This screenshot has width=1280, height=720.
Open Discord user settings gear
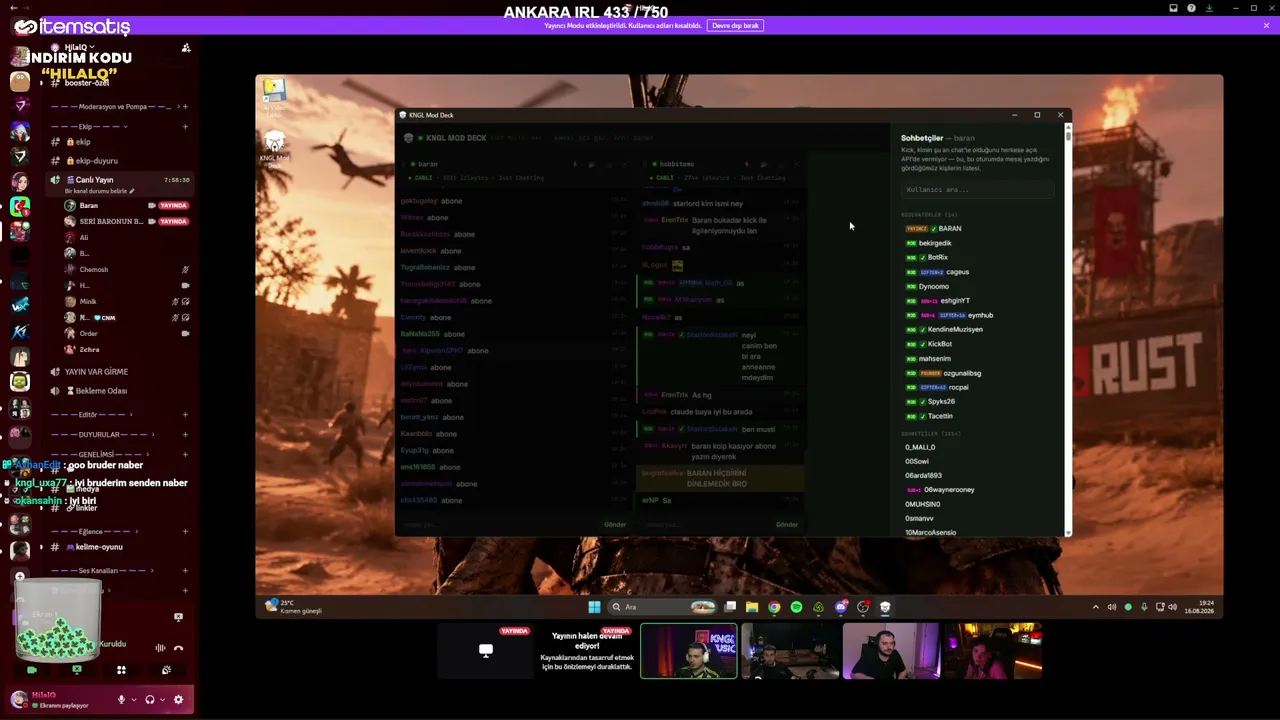179,700
